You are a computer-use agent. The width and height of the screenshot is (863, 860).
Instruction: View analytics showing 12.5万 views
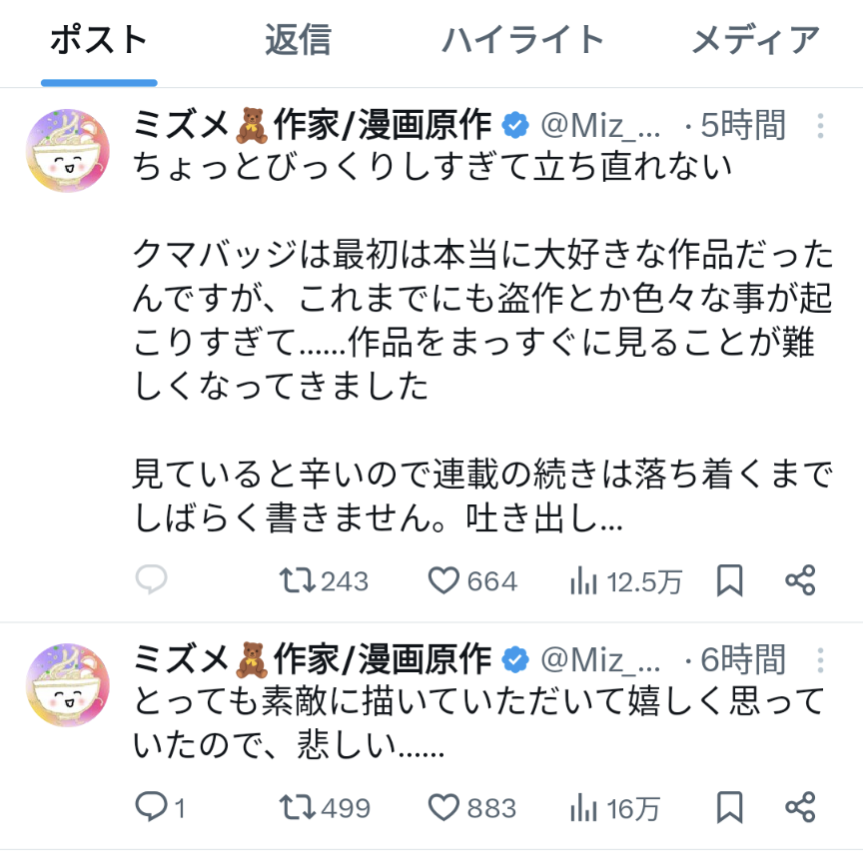[x=583, y=580]
